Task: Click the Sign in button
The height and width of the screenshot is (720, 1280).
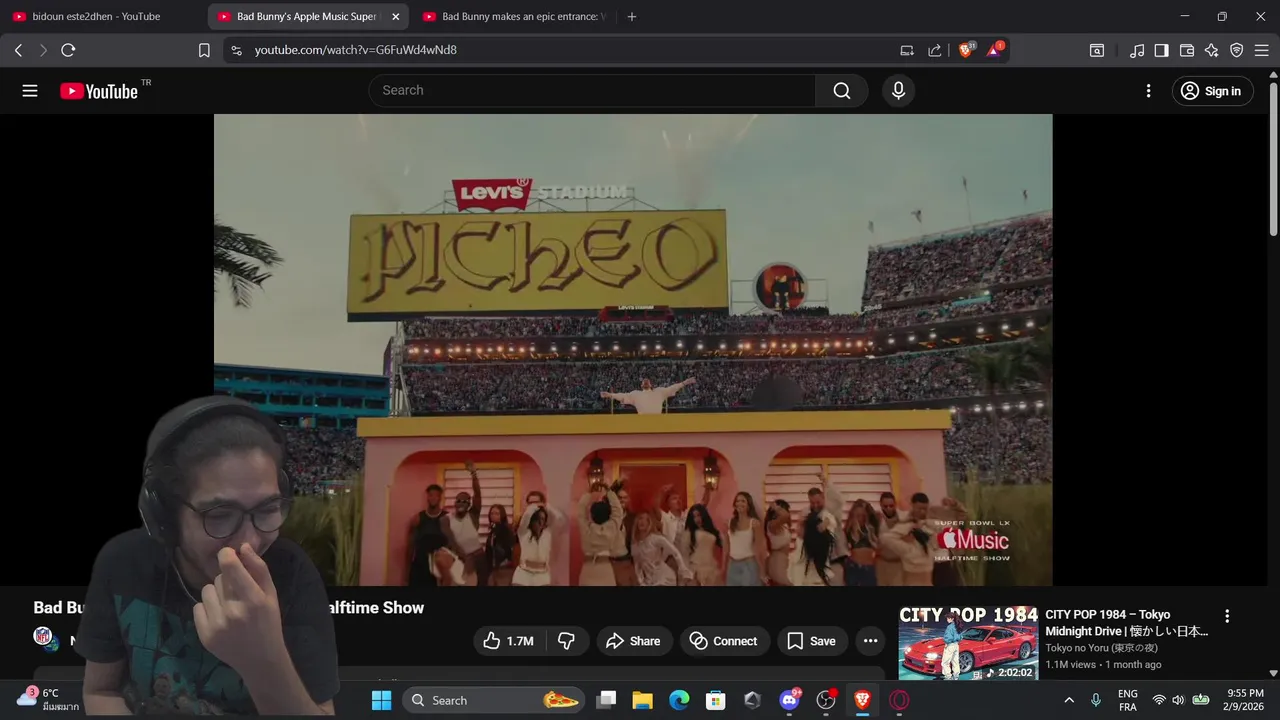Action: click(1212, 91)
